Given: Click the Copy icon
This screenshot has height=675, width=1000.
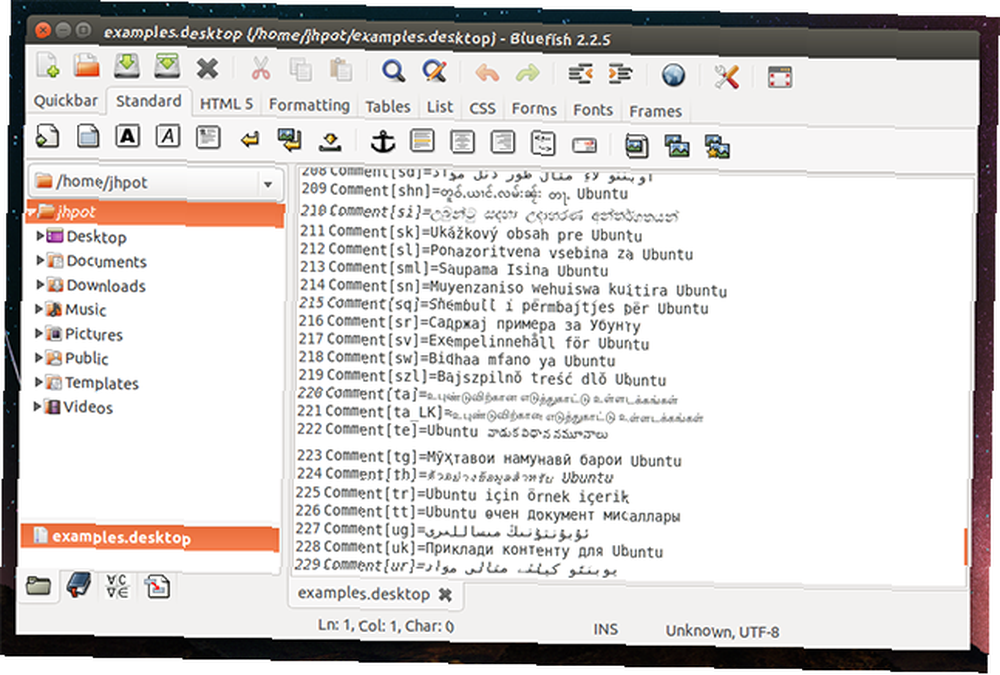Looking at the screenshot, I should pos(300,69).
